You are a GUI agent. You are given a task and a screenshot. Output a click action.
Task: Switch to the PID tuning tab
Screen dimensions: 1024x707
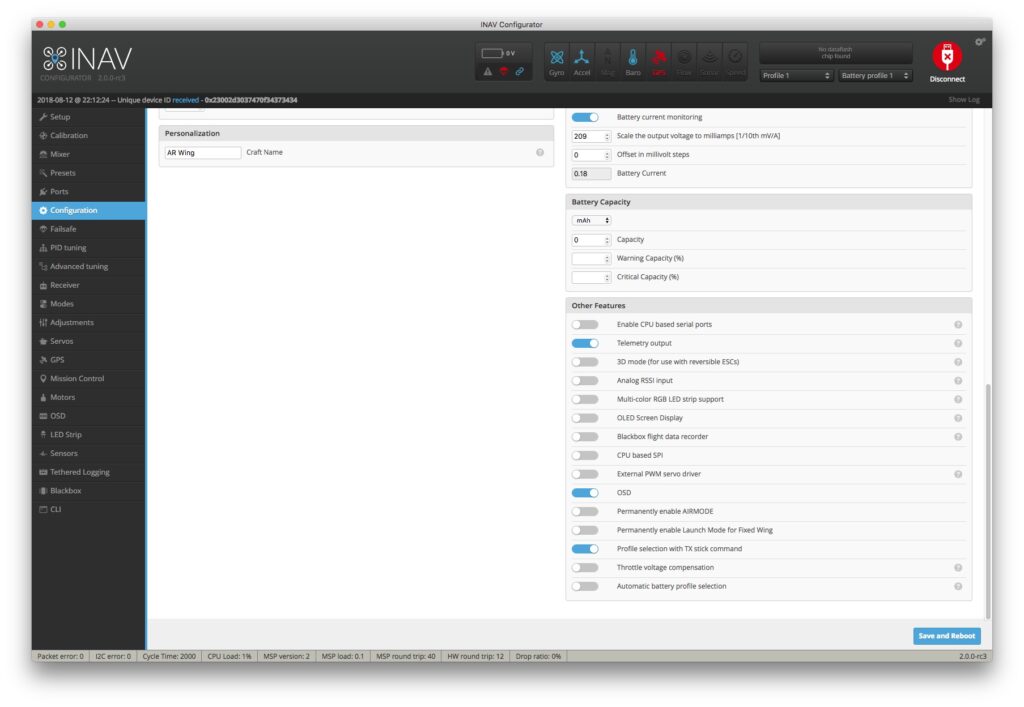click(68, 248)
